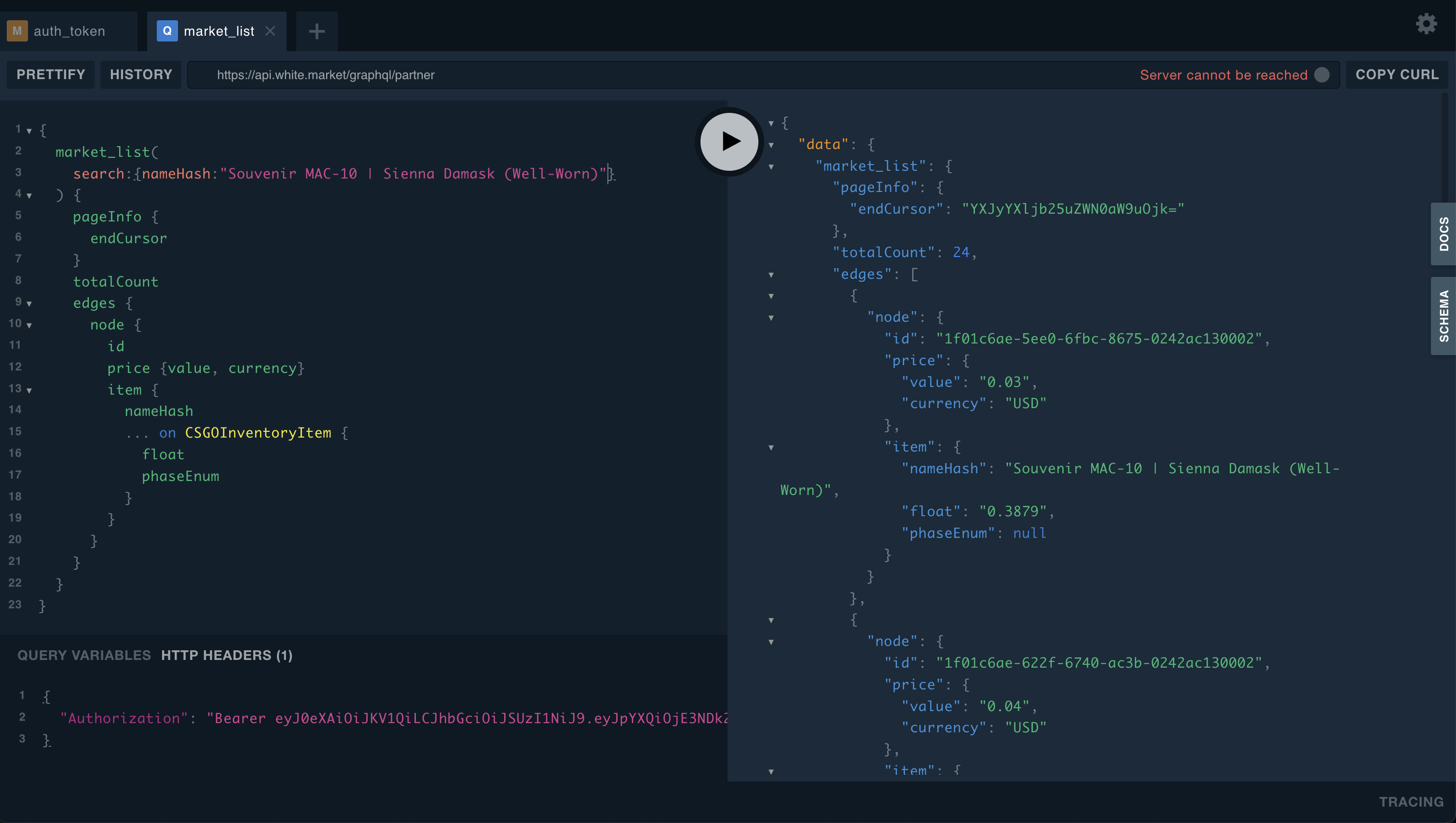
Task: Click the endCursor value in response
Action: pyautogui.click(x=1073, y=209)
